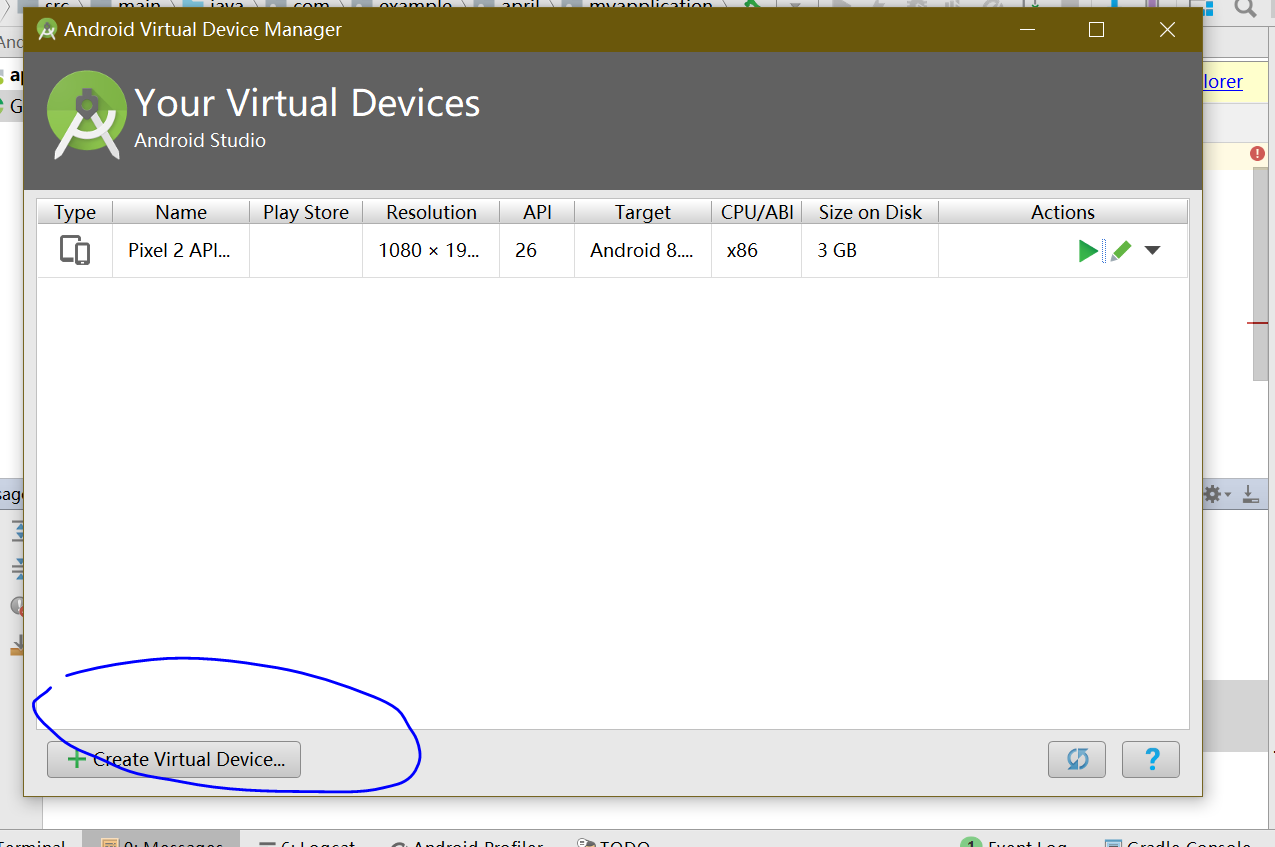The image size is (1275, 847).
Task: Click the Android Studio logo in the header
Action: pos(86,115)
